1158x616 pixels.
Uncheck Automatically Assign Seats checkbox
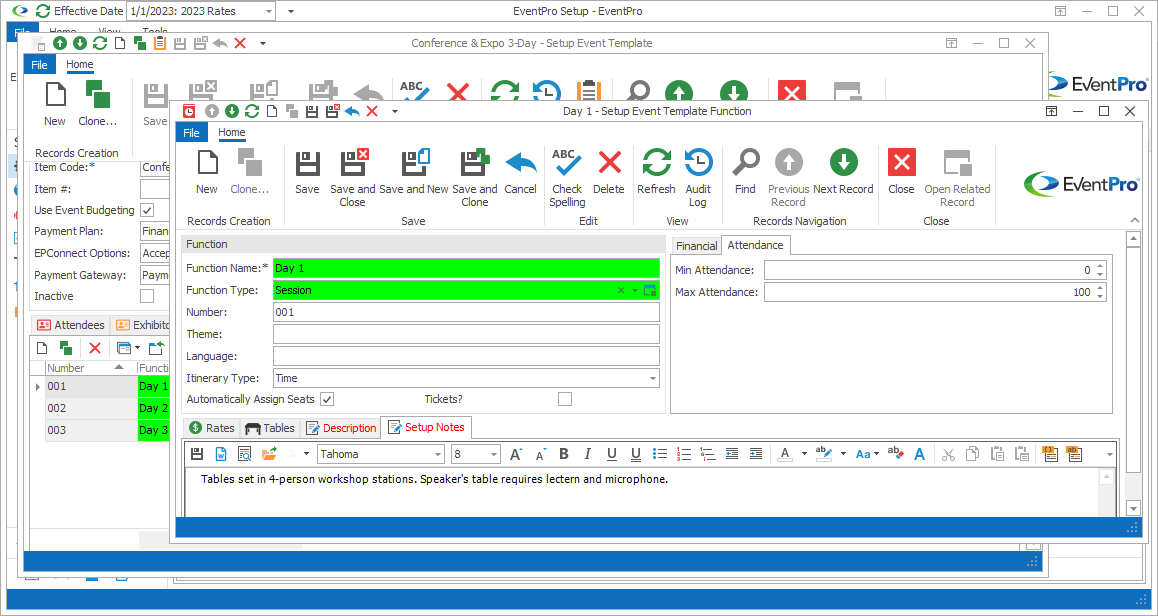click(327, 400)
